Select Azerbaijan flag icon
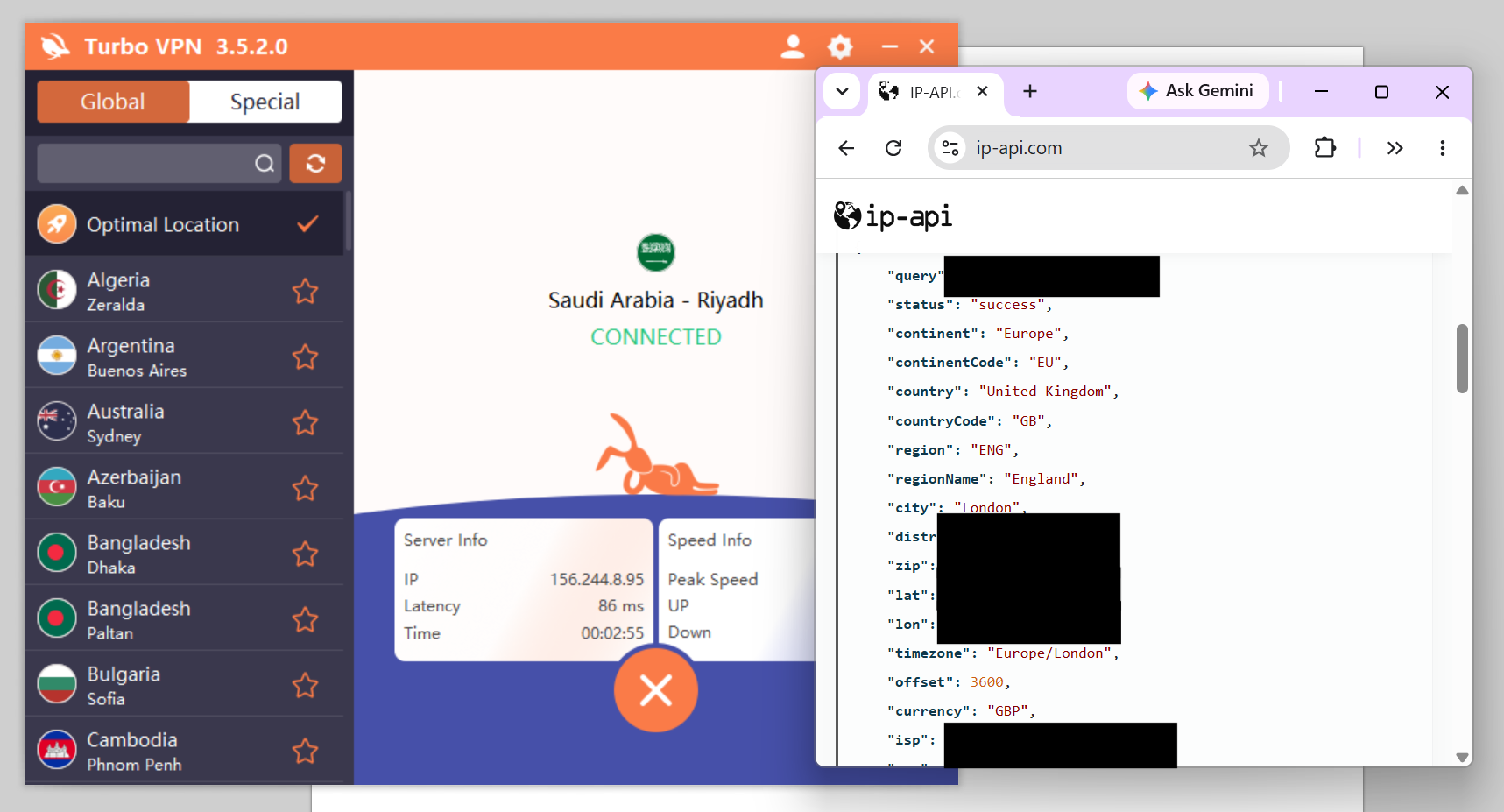Image resolution: width=1504 pixels, height=812 pixels. [x=57, y=487]
